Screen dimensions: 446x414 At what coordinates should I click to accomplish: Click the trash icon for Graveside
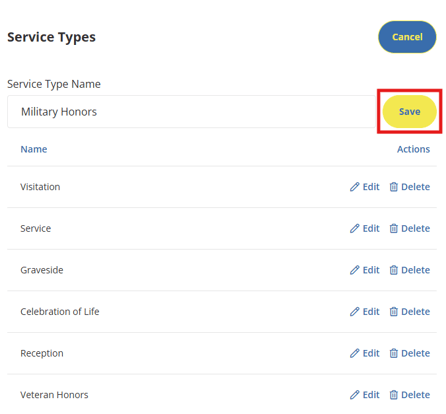click(x=394, y=270)
